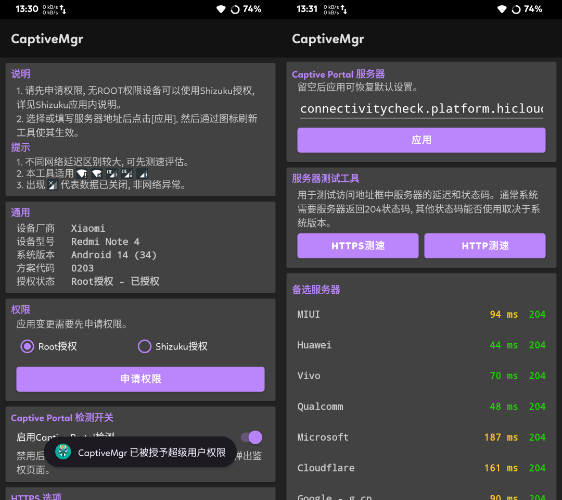
Task: Start the HTTPS测速 speed test
Action: [x=358, y=246]
